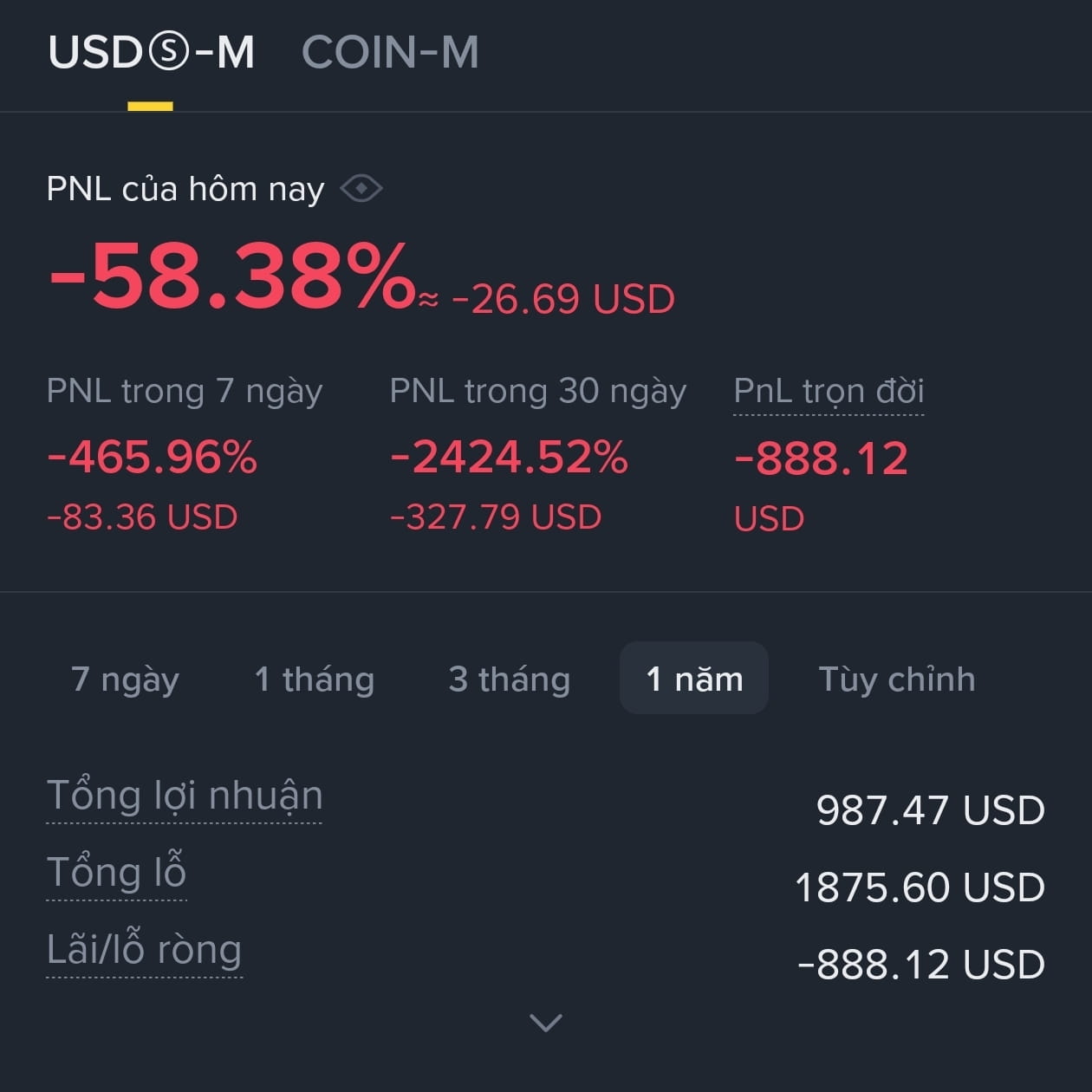Click the -2424.52% thirty-day PNL value

click(x=509, y=457)
